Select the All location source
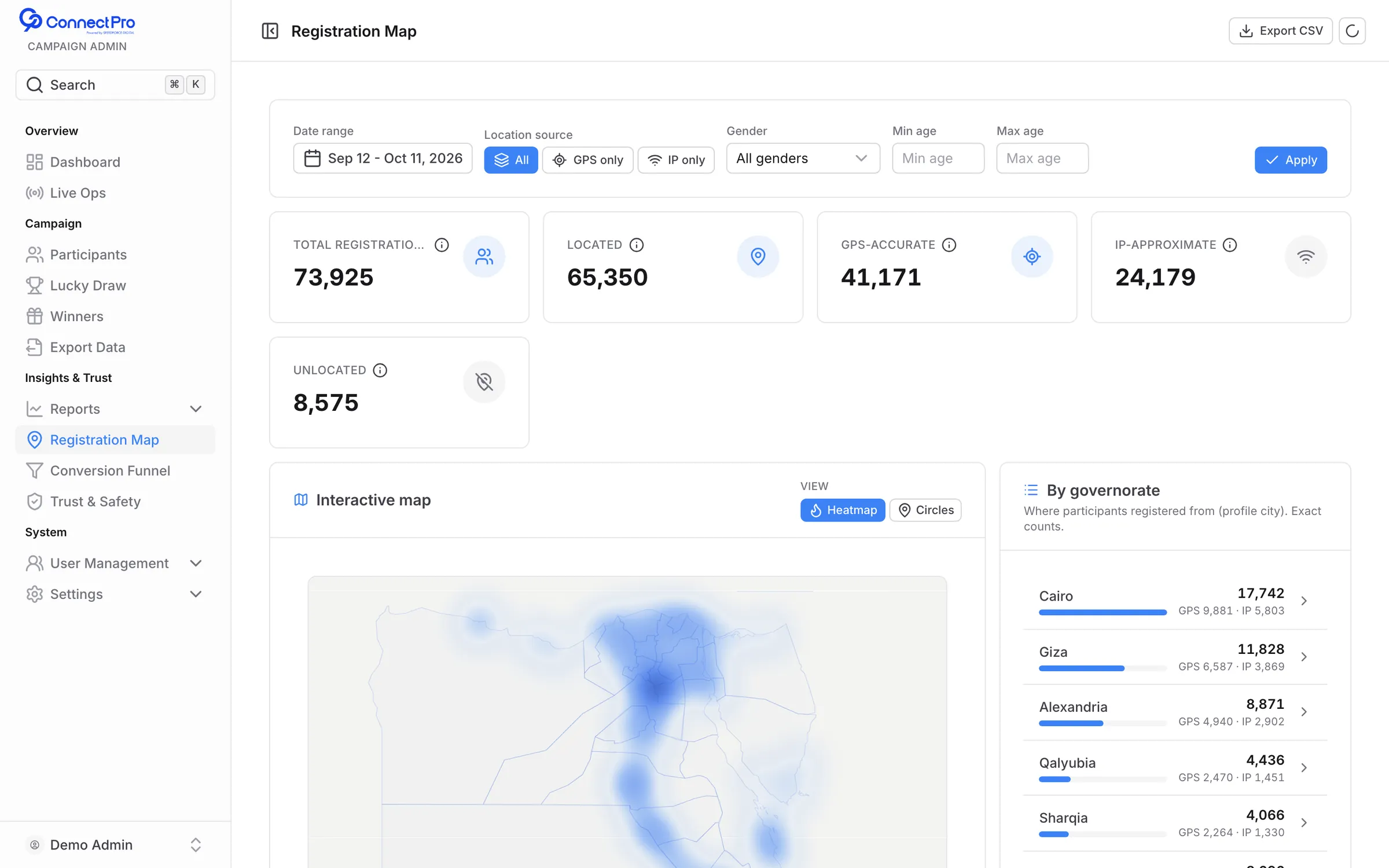The image size is (1389, 868). (x=511, y=160)
